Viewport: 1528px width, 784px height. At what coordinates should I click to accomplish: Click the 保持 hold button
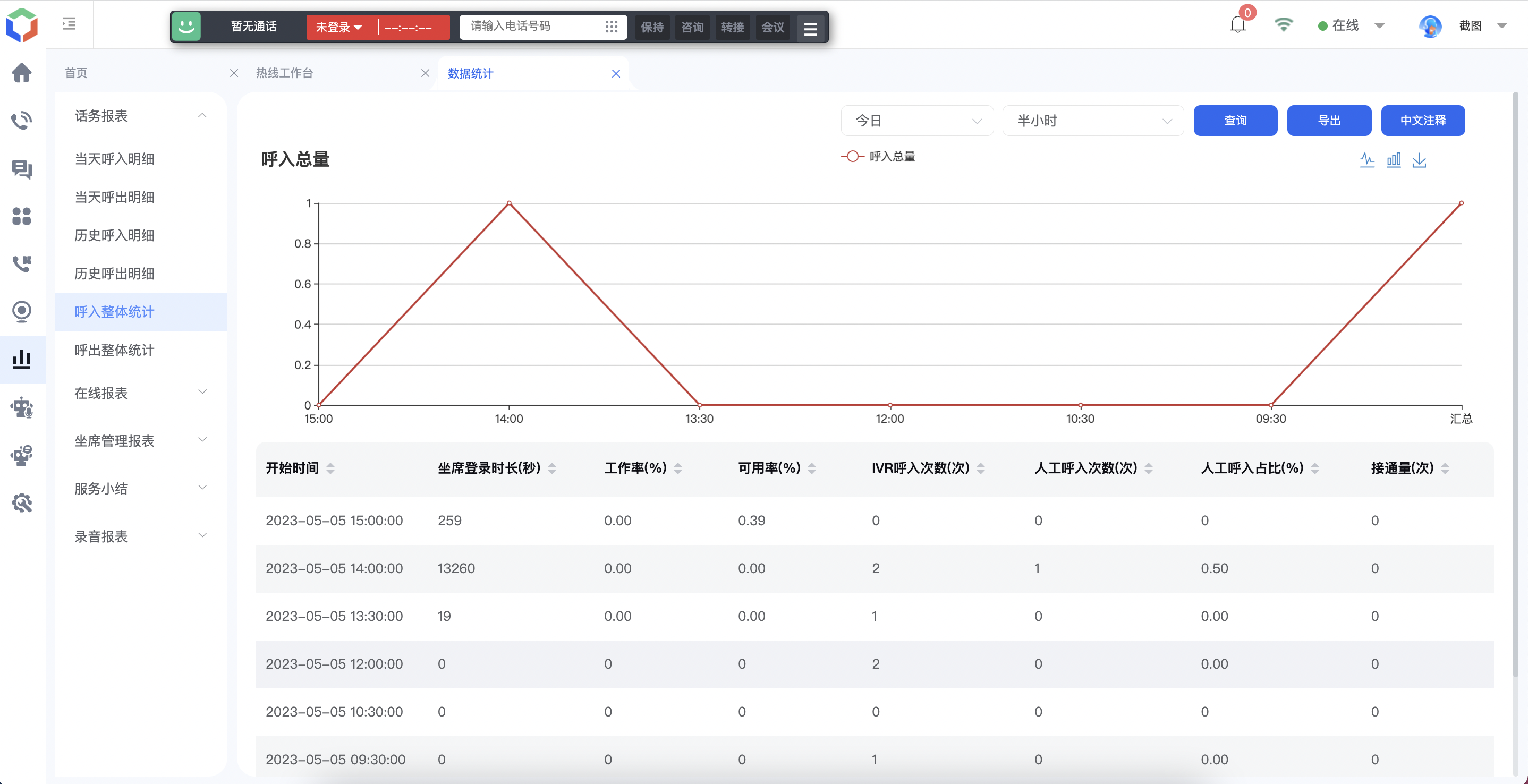652,27
